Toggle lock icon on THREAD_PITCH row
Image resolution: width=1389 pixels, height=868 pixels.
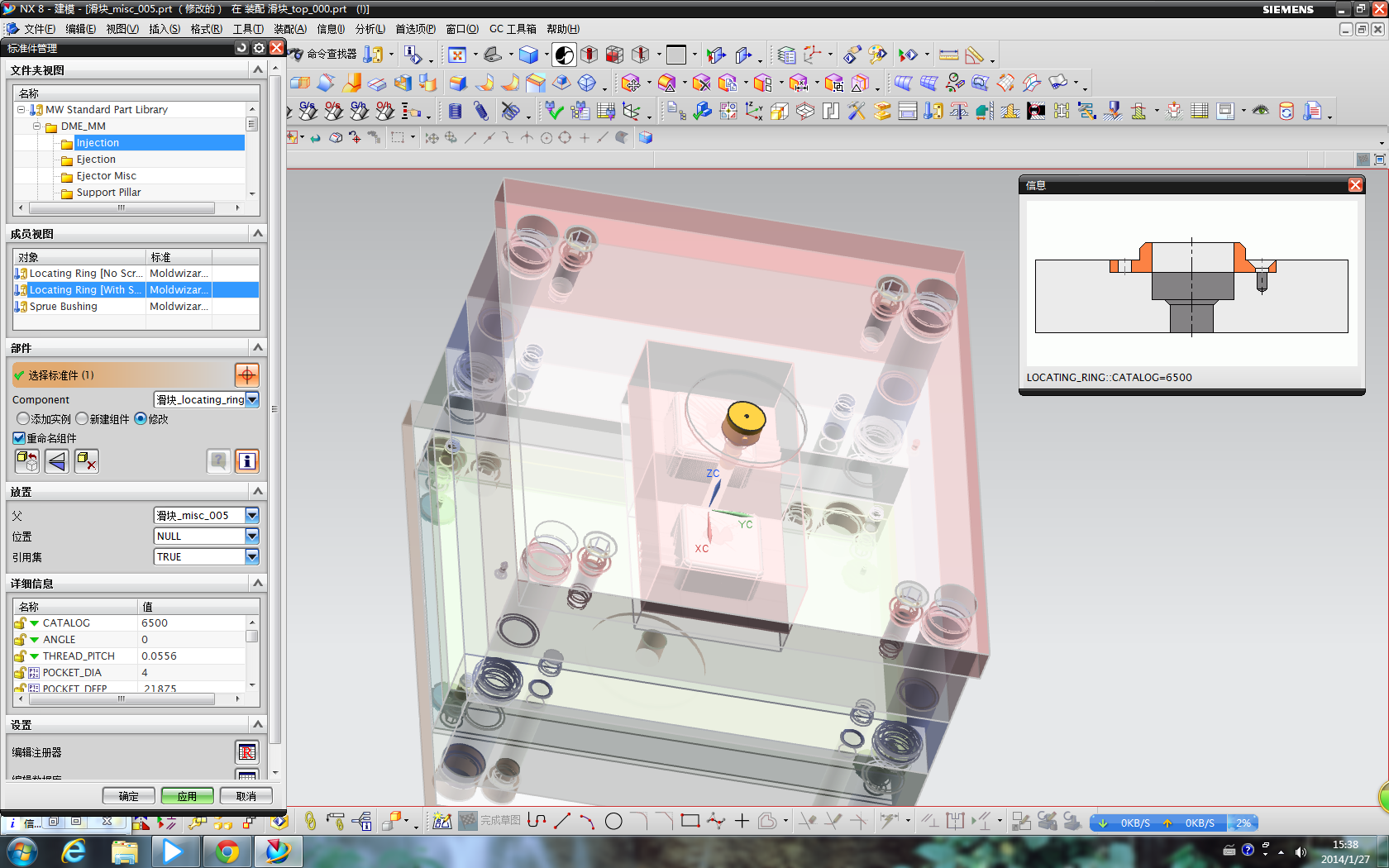[x=20, y=656]
